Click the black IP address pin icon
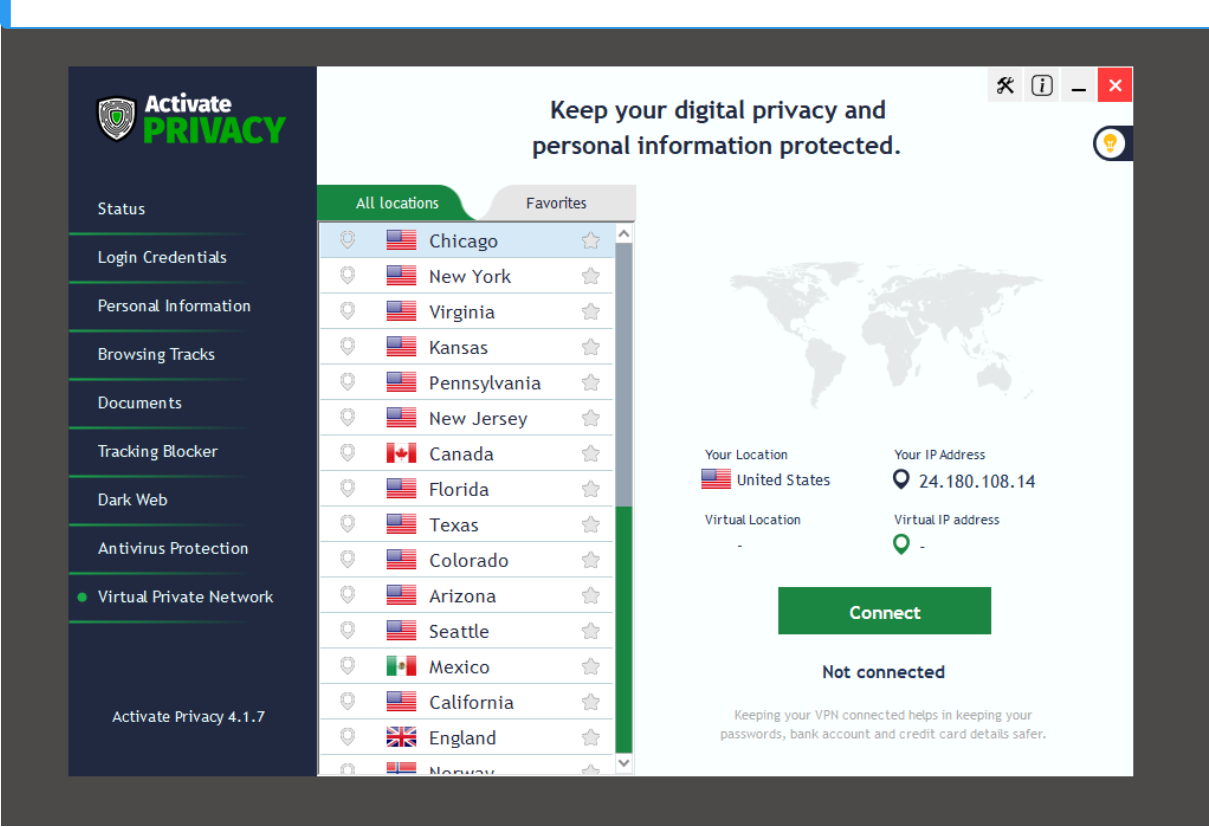Image resolution: width=1209 pixels, height=827 pixels. 902,480
